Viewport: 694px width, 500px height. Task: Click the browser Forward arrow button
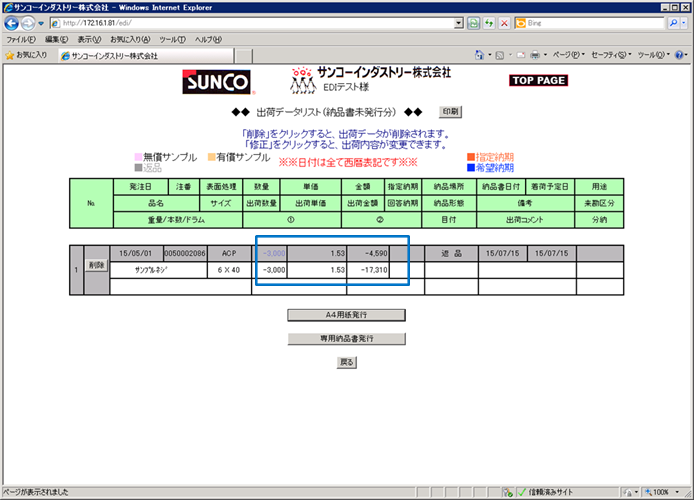click(27, 23)
